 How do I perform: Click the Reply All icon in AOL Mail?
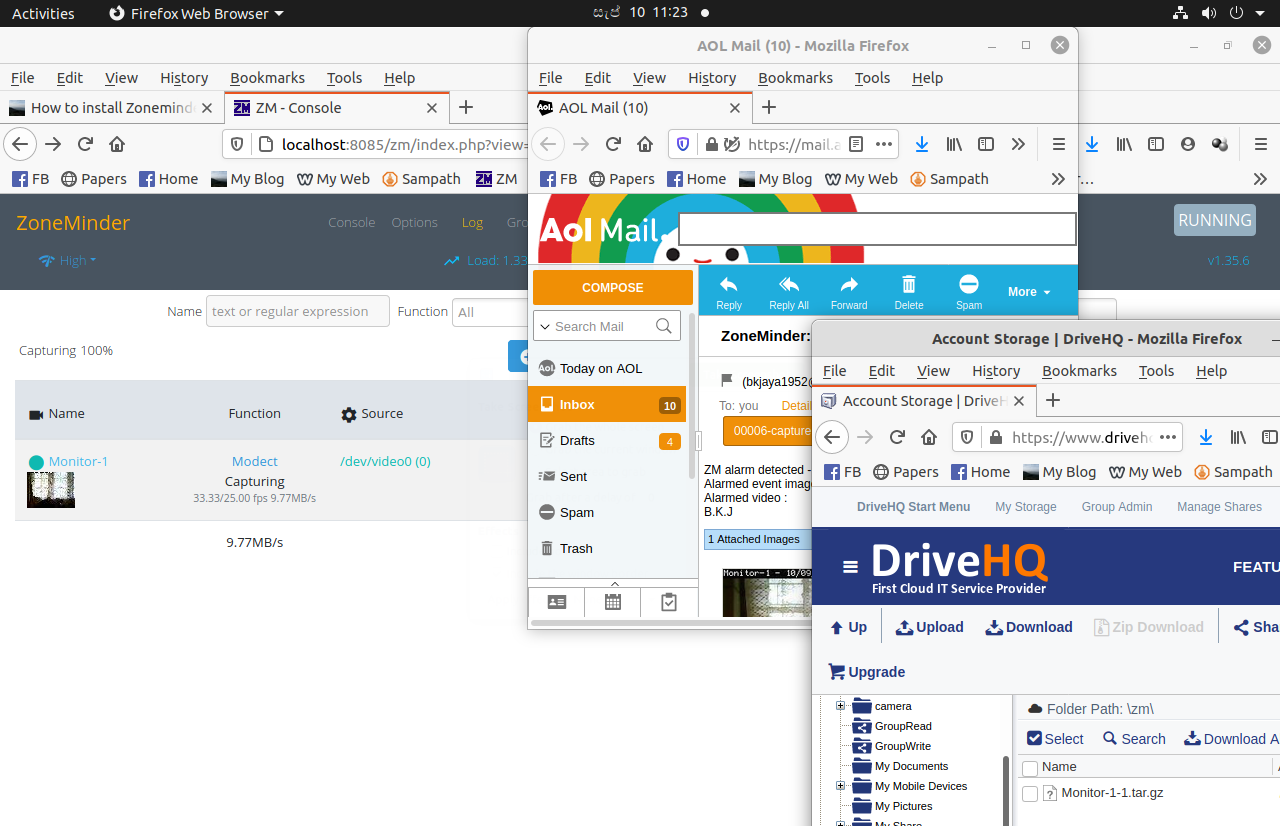[789, 284]
